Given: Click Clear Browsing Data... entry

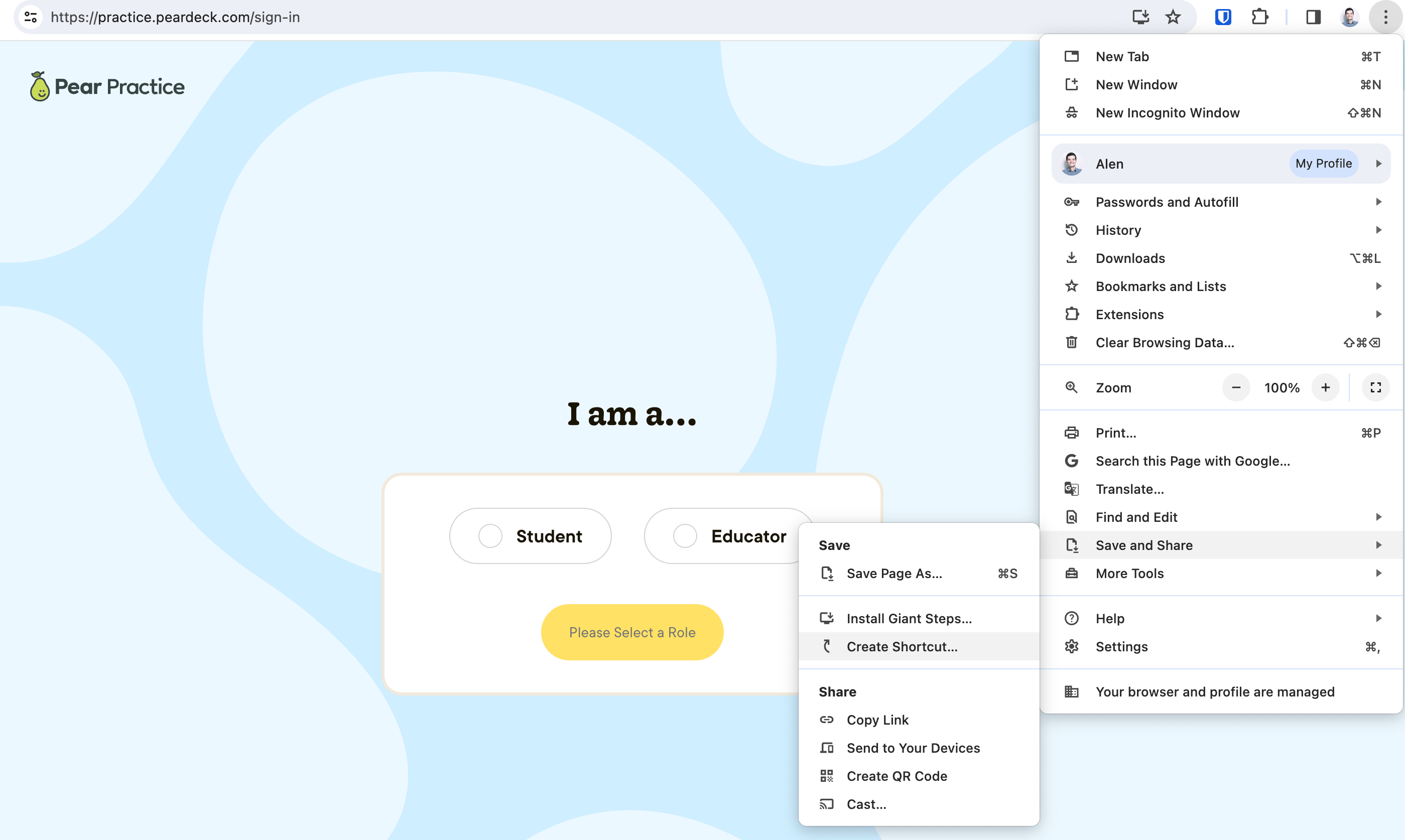Looking at the screenshot, I should point(1221,342).
